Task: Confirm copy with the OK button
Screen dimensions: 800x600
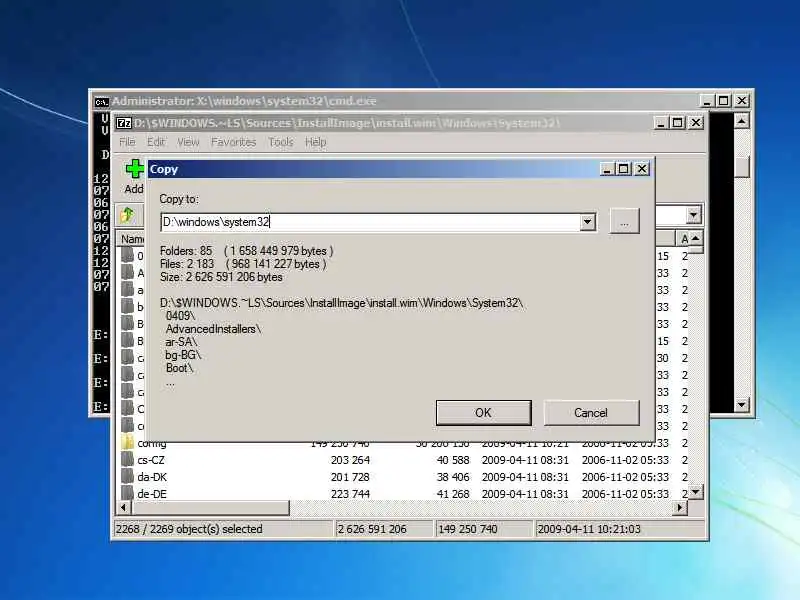Action: tap(483, 412)
